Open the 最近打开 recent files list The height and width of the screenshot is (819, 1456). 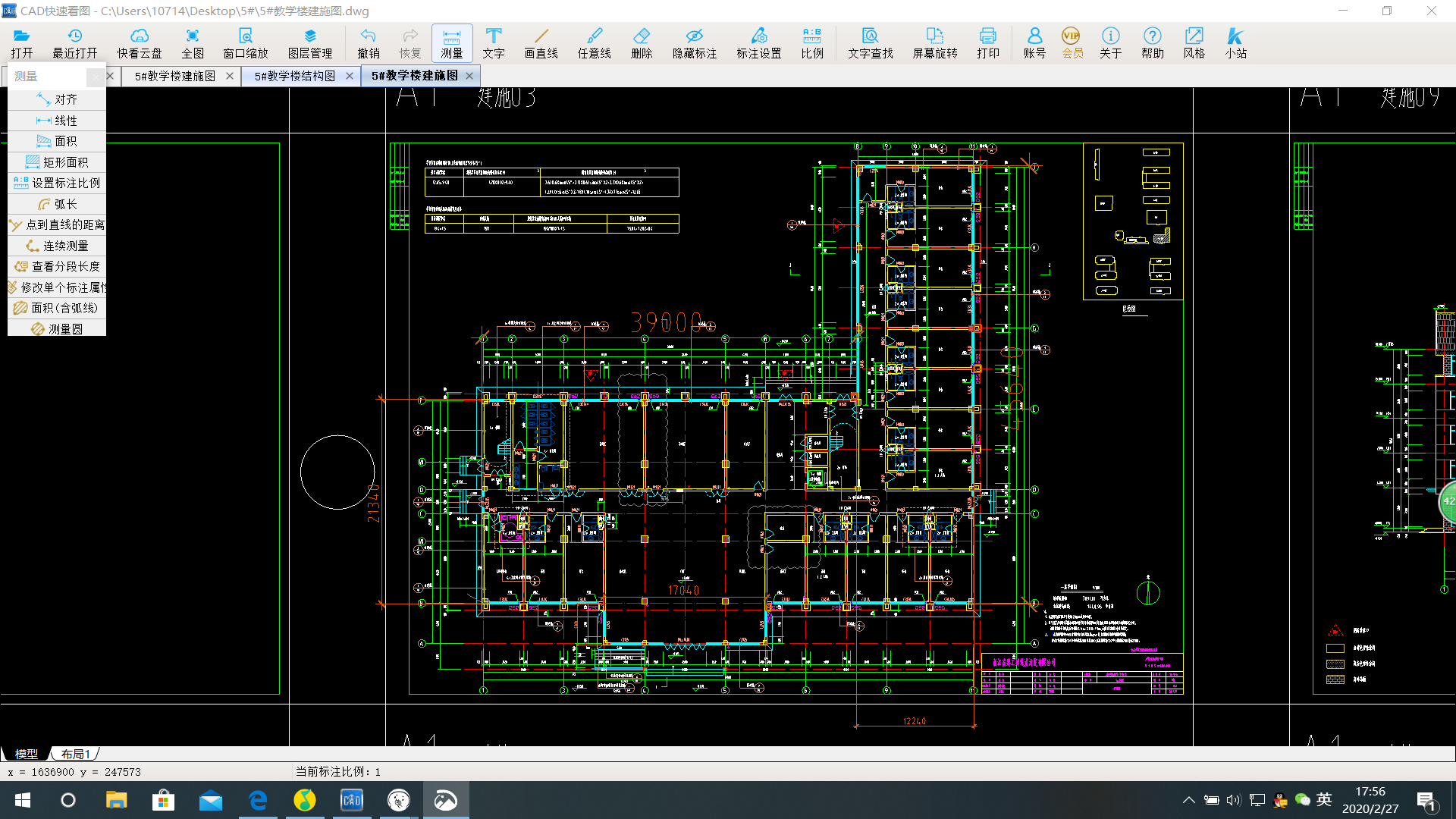[x=74, y=43]
